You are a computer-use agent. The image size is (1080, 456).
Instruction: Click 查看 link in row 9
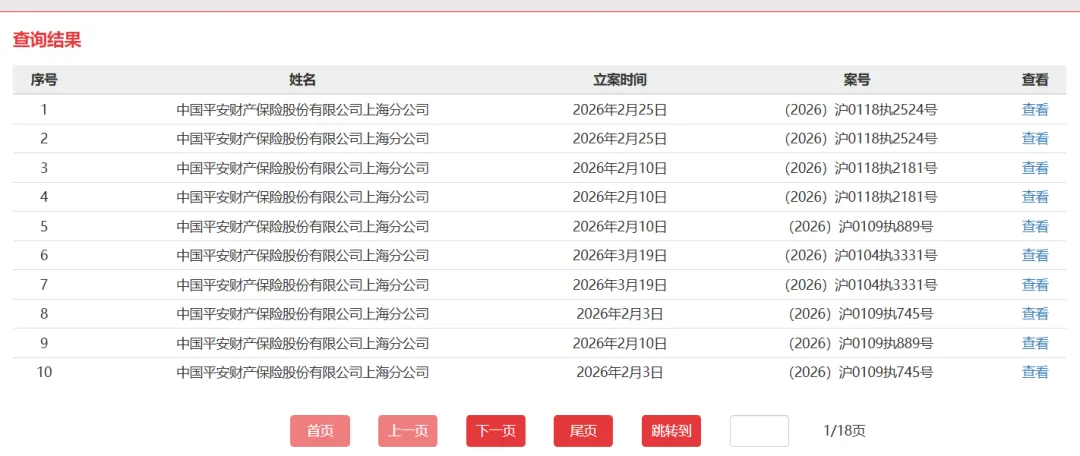pos(1035,343)
